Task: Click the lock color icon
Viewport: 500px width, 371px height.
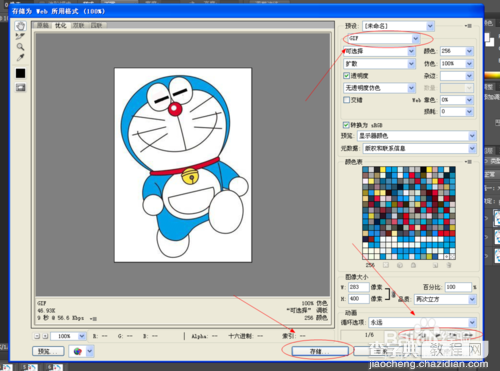Action: tap(413, 265)
